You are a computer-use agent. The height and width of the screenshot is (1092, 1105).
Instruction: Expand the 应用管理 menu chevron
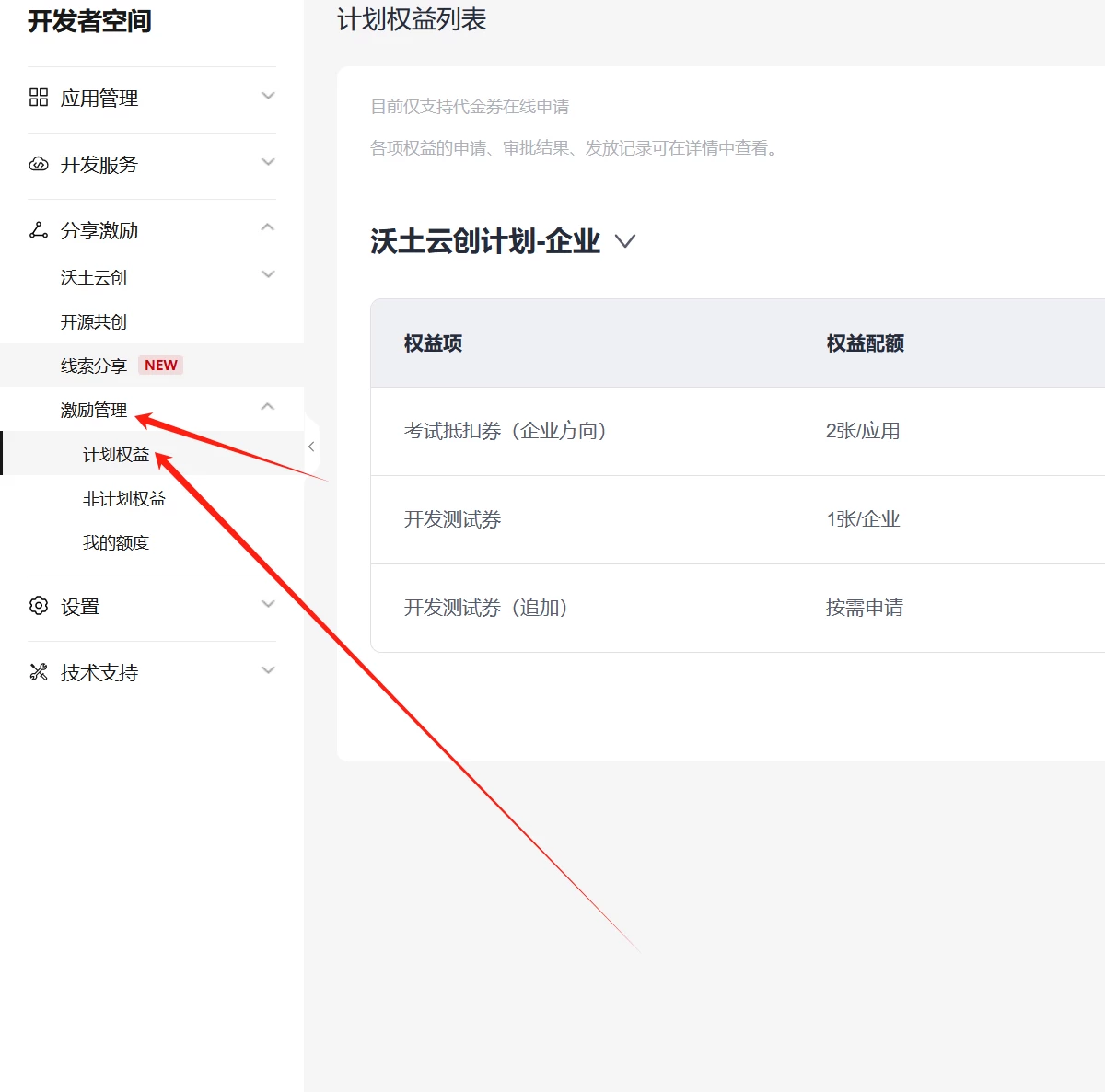(x=268, y=96)
